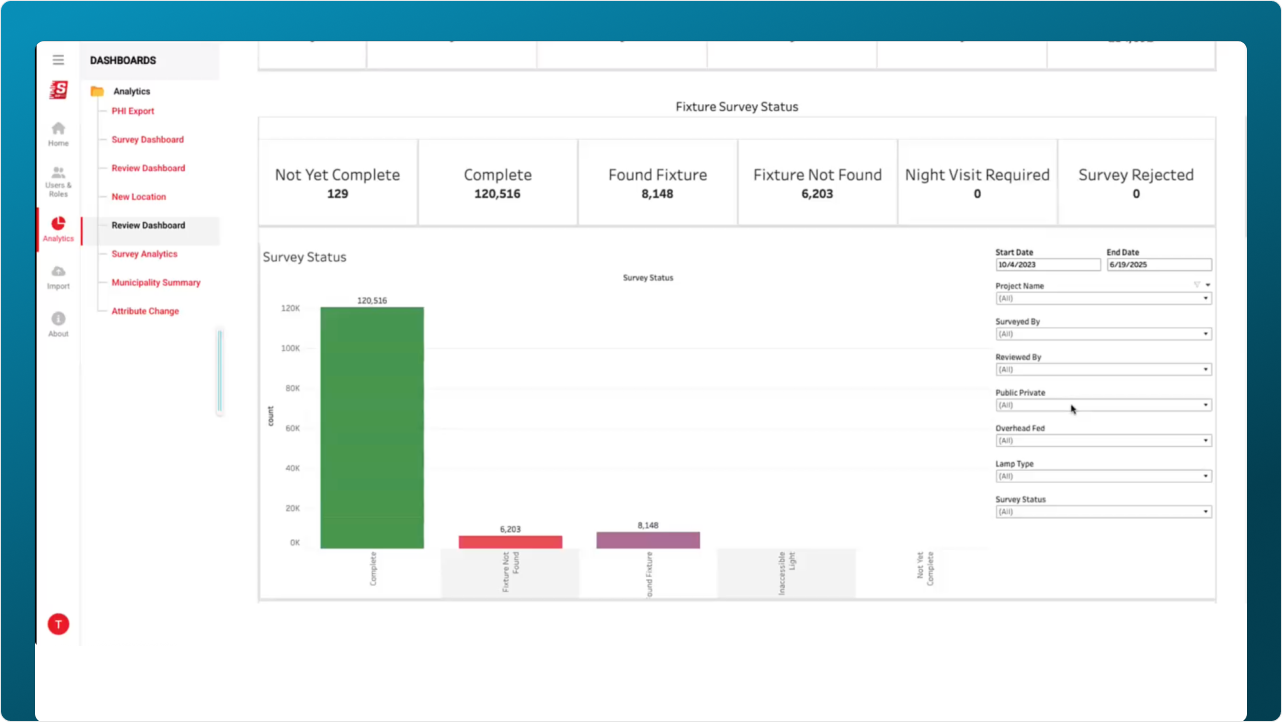Open the Surveyed By dropdown
Image resolution: width=1282 pixels, height=722 pixels.
click(x=1103, y=334)
